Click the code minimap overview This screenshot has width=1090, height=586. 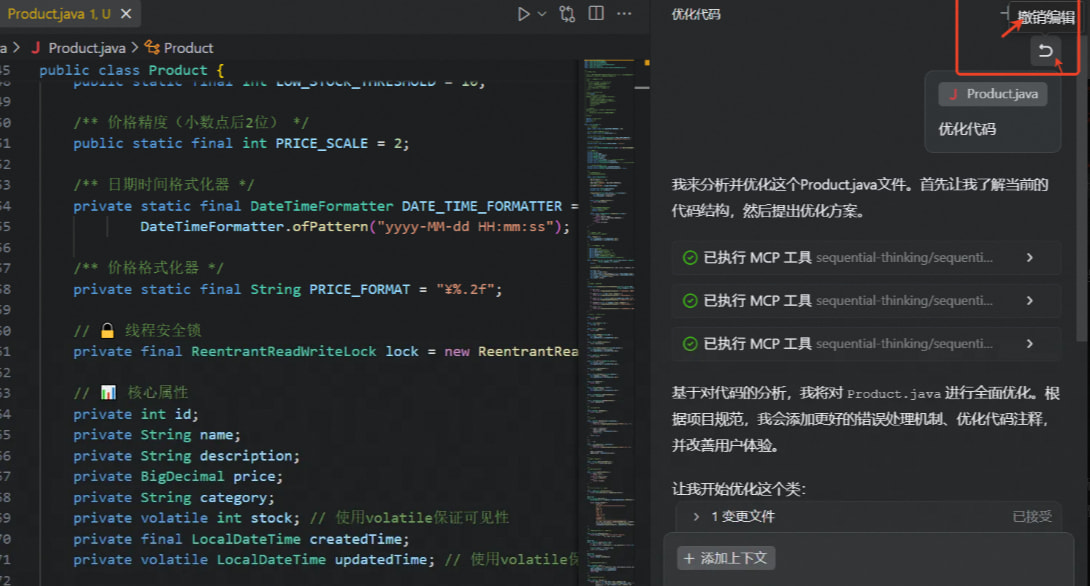(x=610, y=321)
